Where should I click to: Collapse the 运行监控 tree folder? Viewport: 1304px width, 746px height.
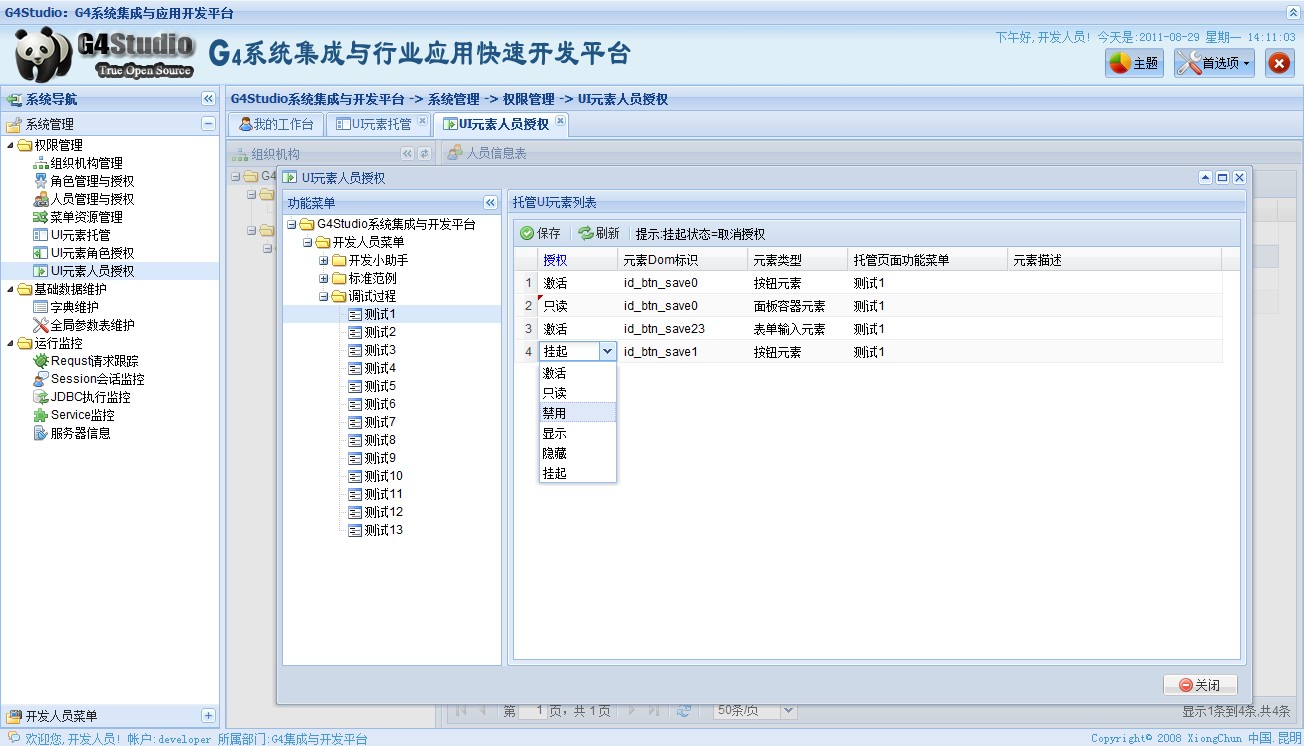tap(10, 344)
